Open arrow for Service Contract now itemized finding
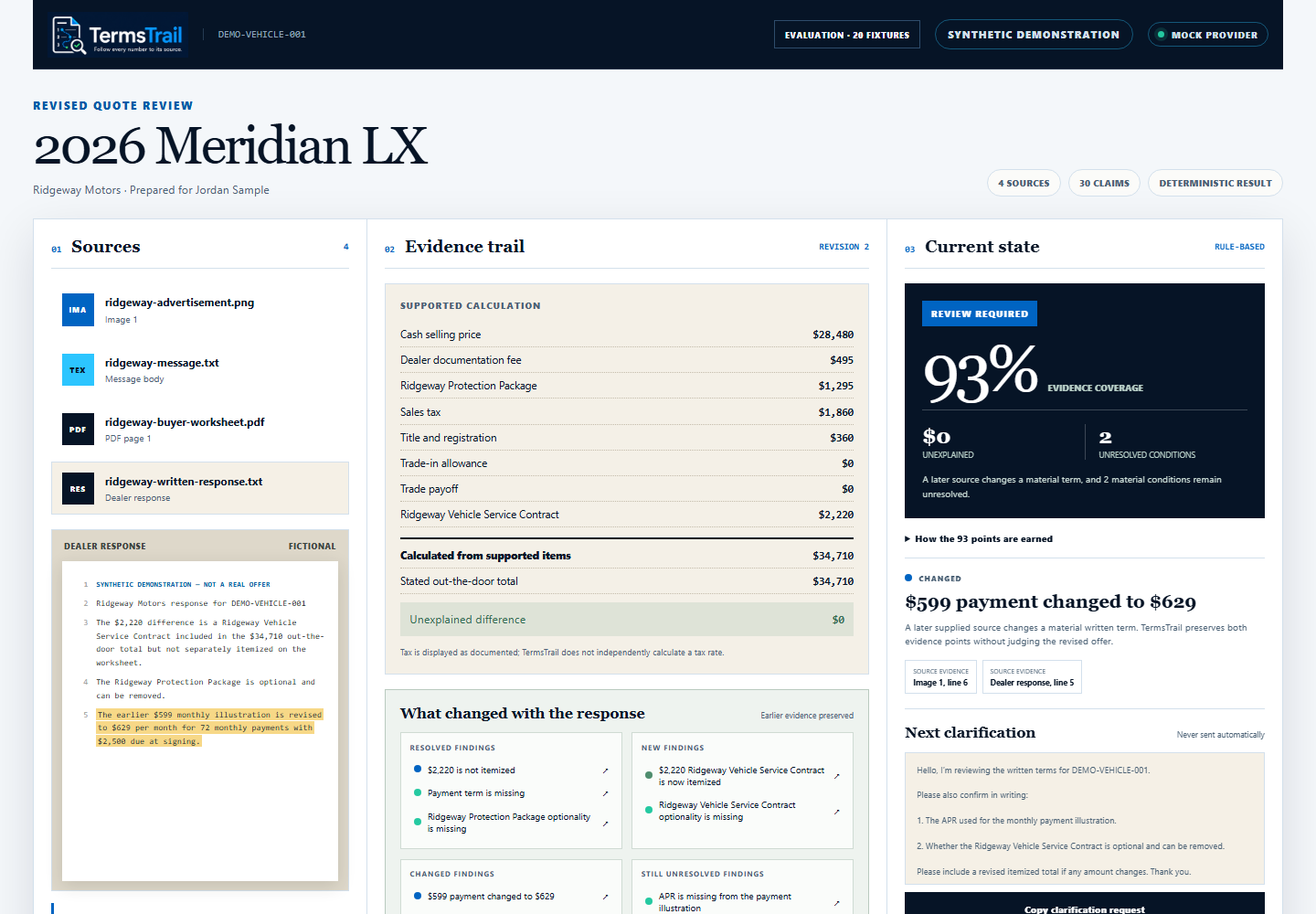The width and height of the screenshot is (1316, 914). pos(836,776)
